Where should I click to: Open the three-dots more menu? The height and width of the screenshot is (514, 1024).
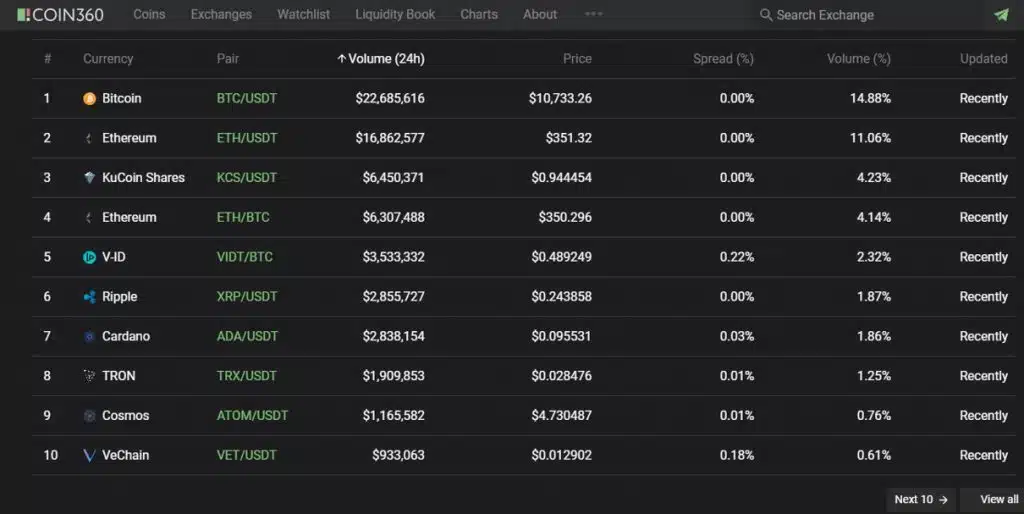[x=594, y=14]
